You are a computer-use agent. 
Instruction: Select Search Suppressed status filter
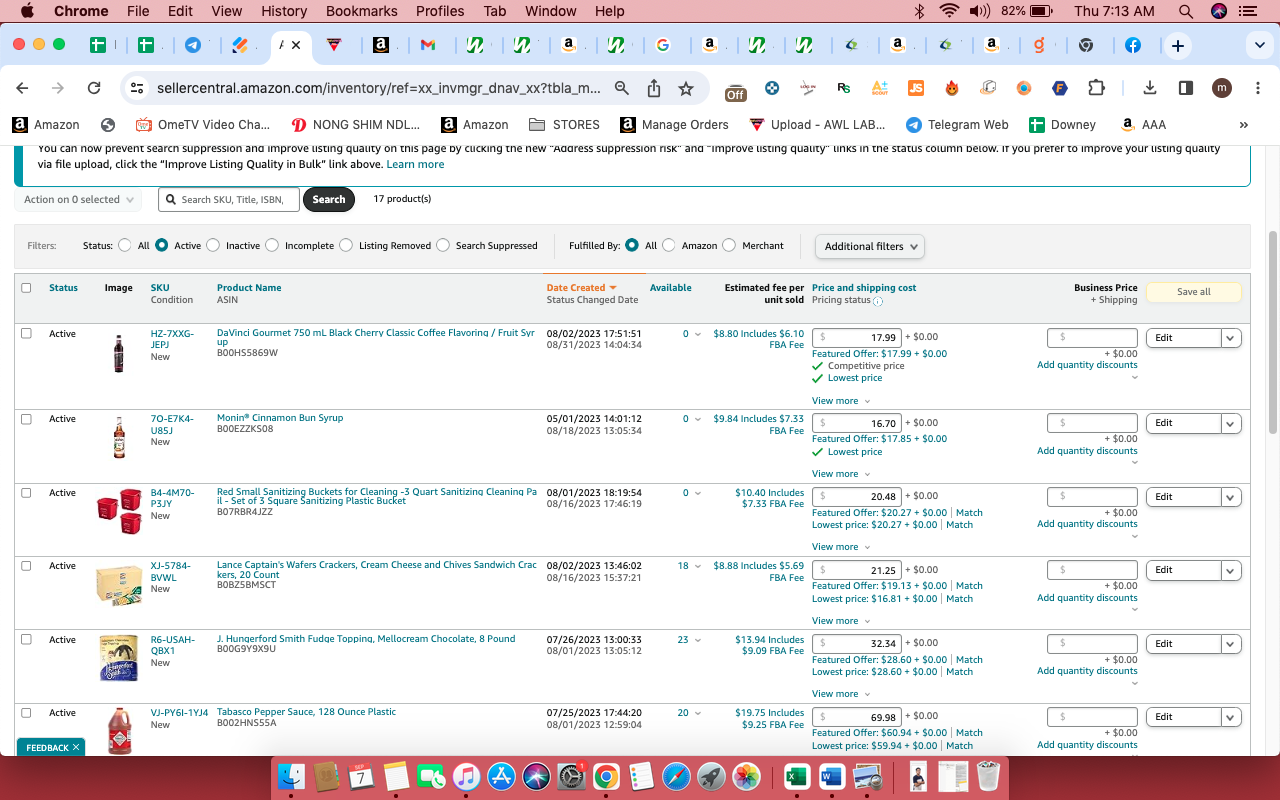443,245
